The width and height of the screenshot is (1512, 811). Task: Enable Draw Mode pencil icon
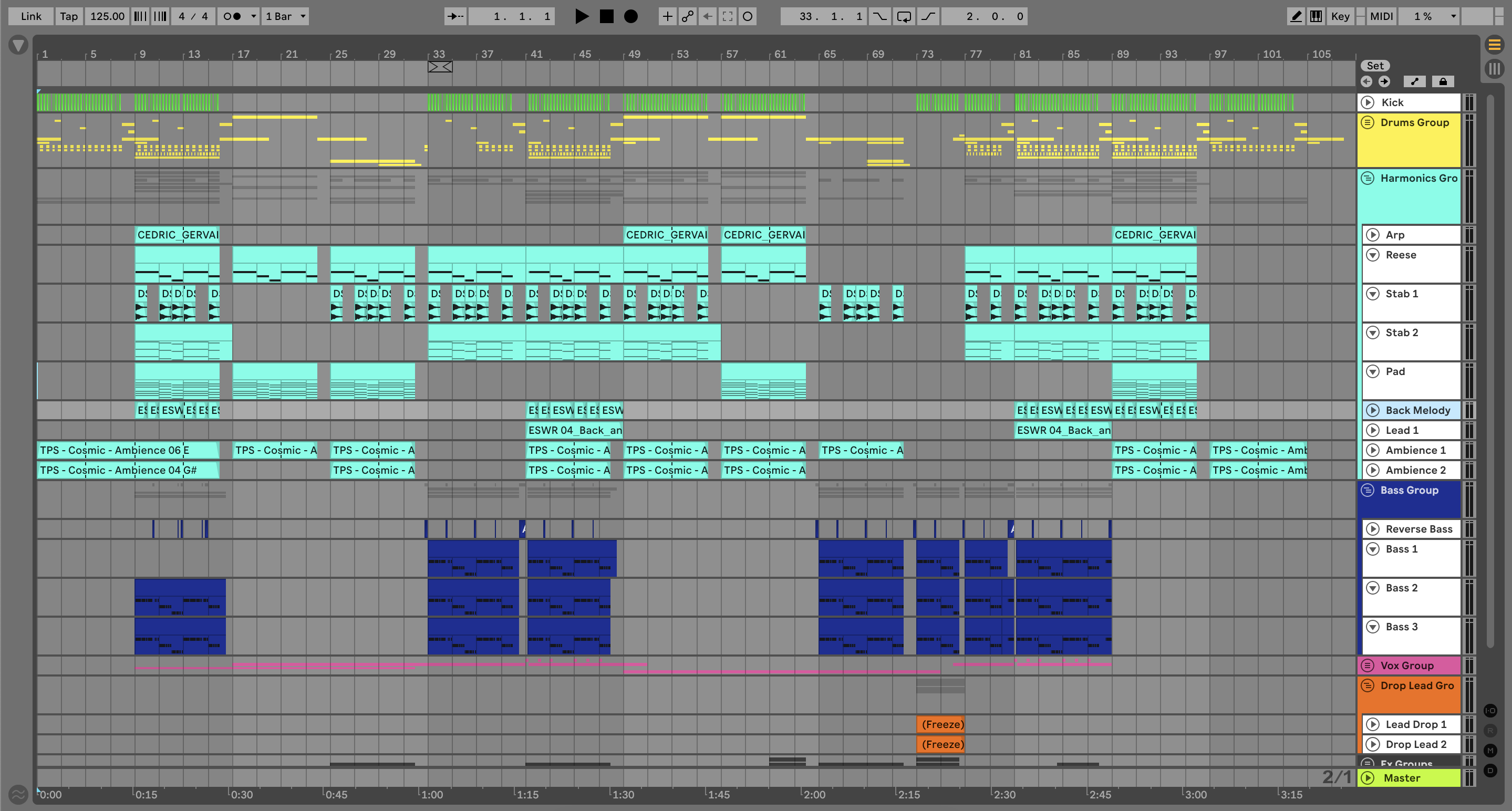tap(1296, 16)
